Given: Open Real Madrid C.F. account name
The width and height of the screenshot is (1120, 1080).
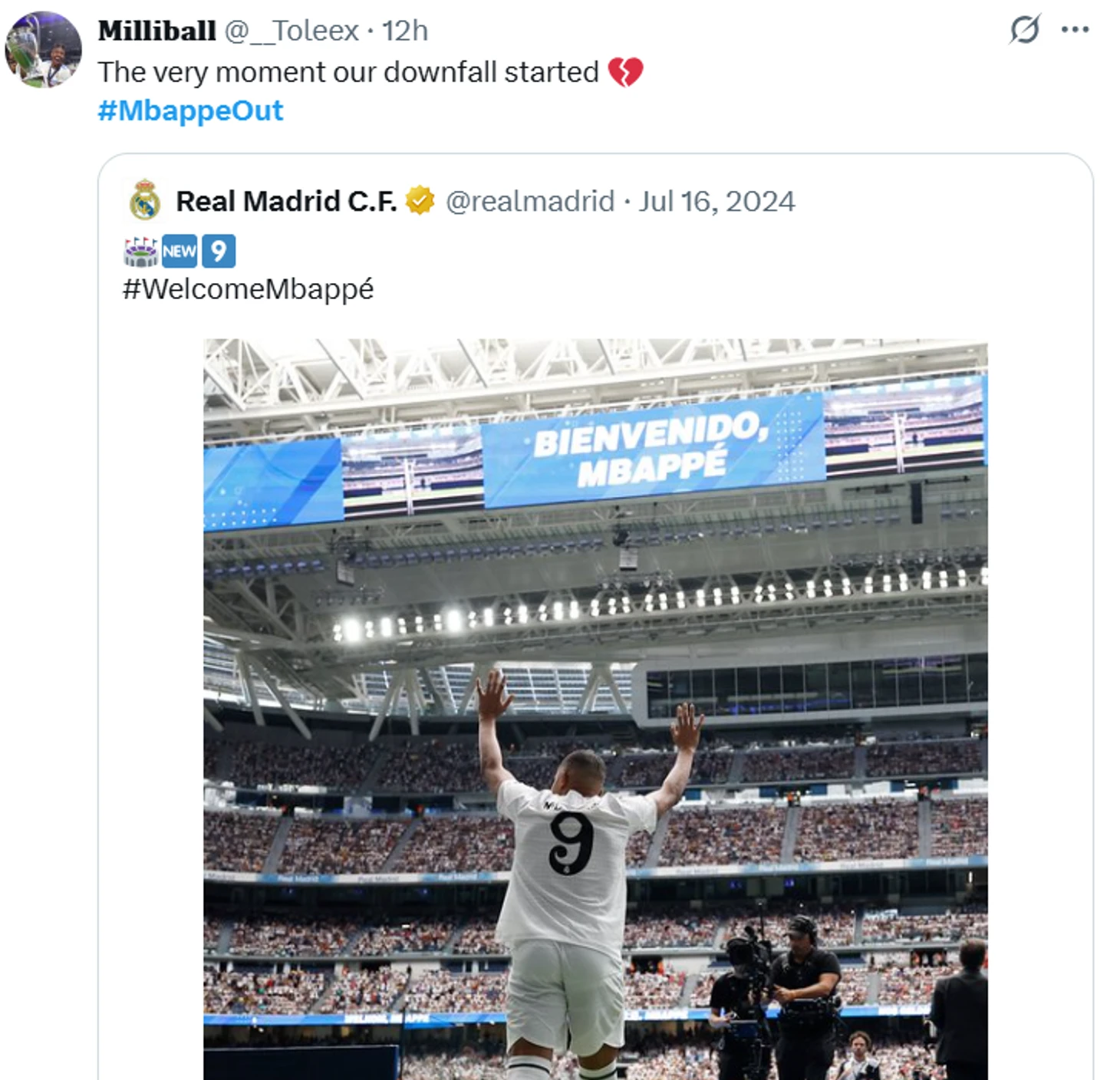Looking at the screenshot, I should 285,201.
